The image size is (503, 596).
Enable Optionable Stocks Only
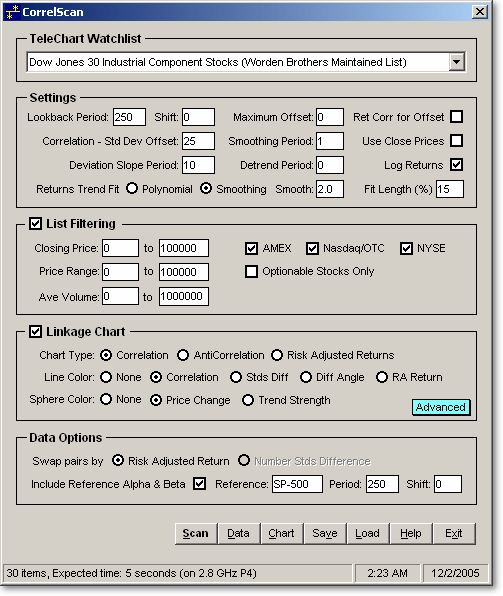(251, 271)
